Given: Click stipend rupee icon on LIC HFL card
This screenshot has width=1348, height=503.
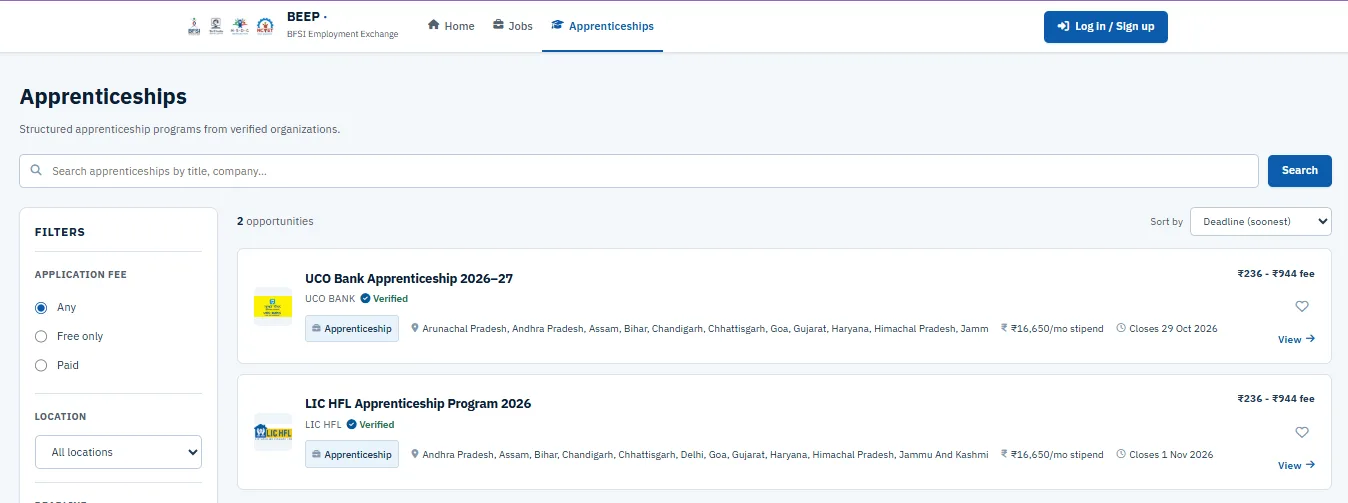Looking at the screenshot, I should pos(1005,454).
